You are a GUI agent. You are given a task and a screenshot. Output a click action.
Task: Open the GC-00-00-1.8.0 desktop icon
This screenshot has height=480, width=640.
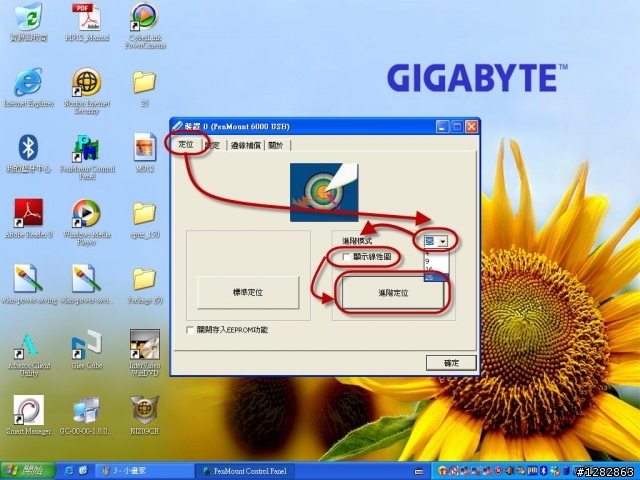tap(87, 411)
